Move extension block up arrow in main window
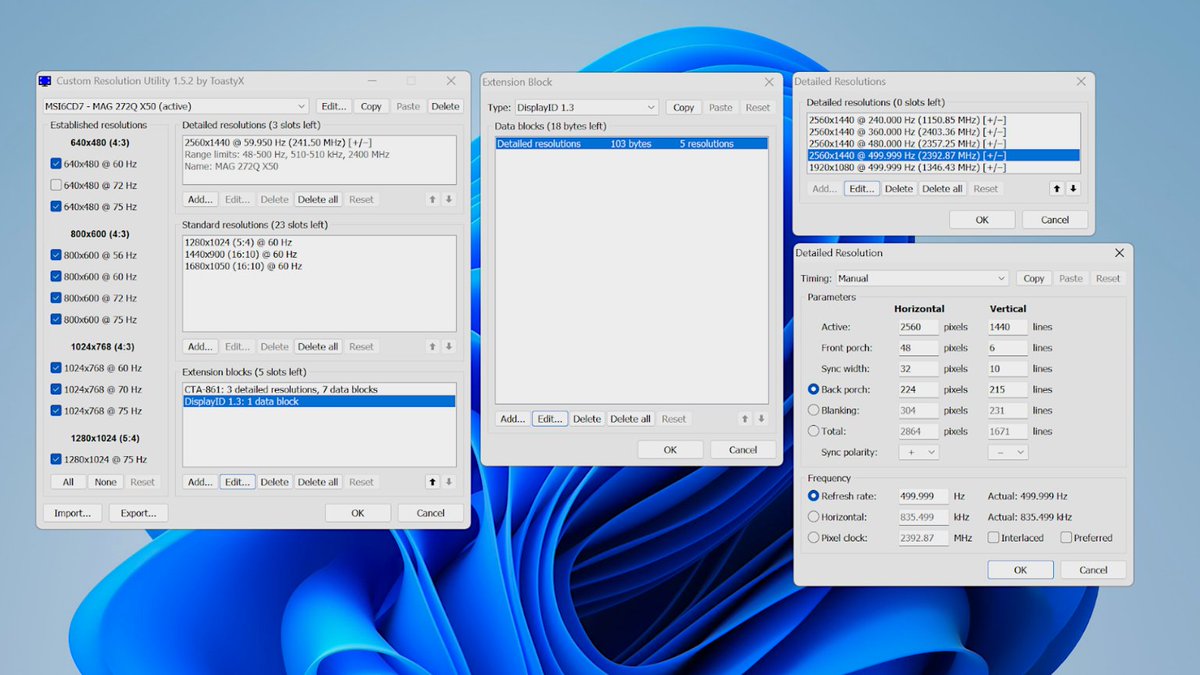Viewport: 1200px width, 675px height. pos(433,481)
